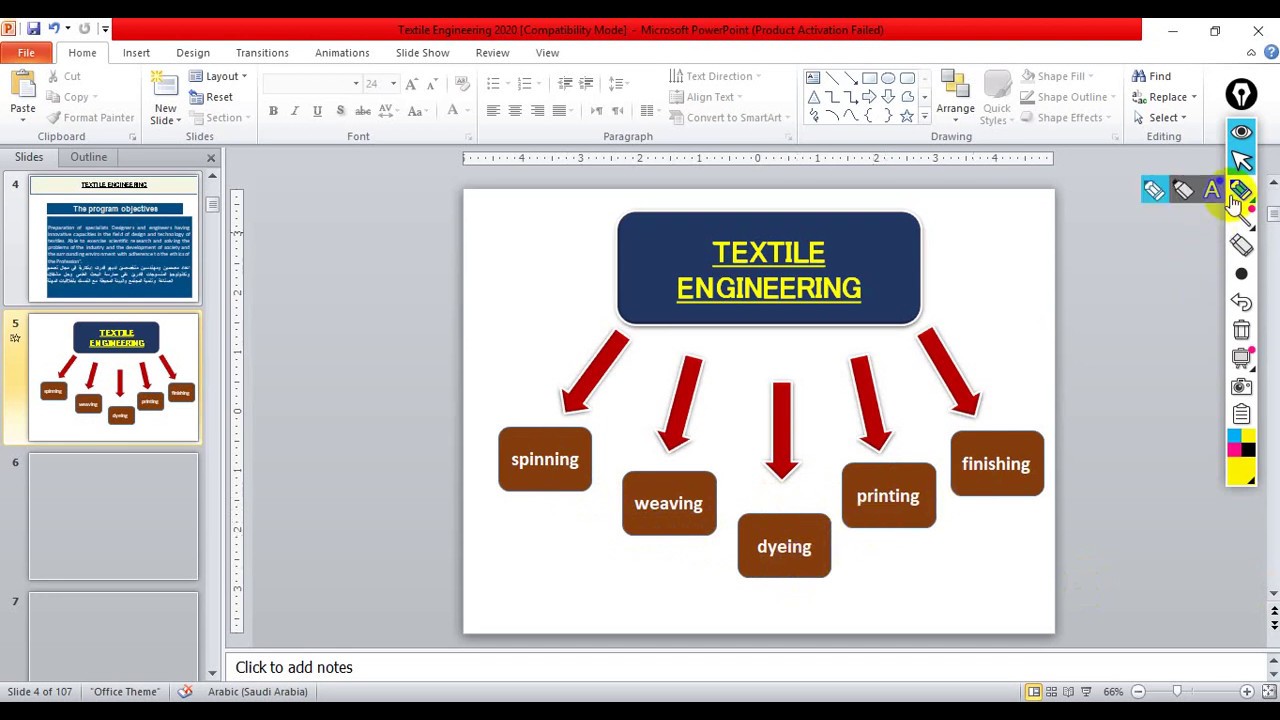
Task: Click the trash bin in annotation toolbar
Action: 1241,330
